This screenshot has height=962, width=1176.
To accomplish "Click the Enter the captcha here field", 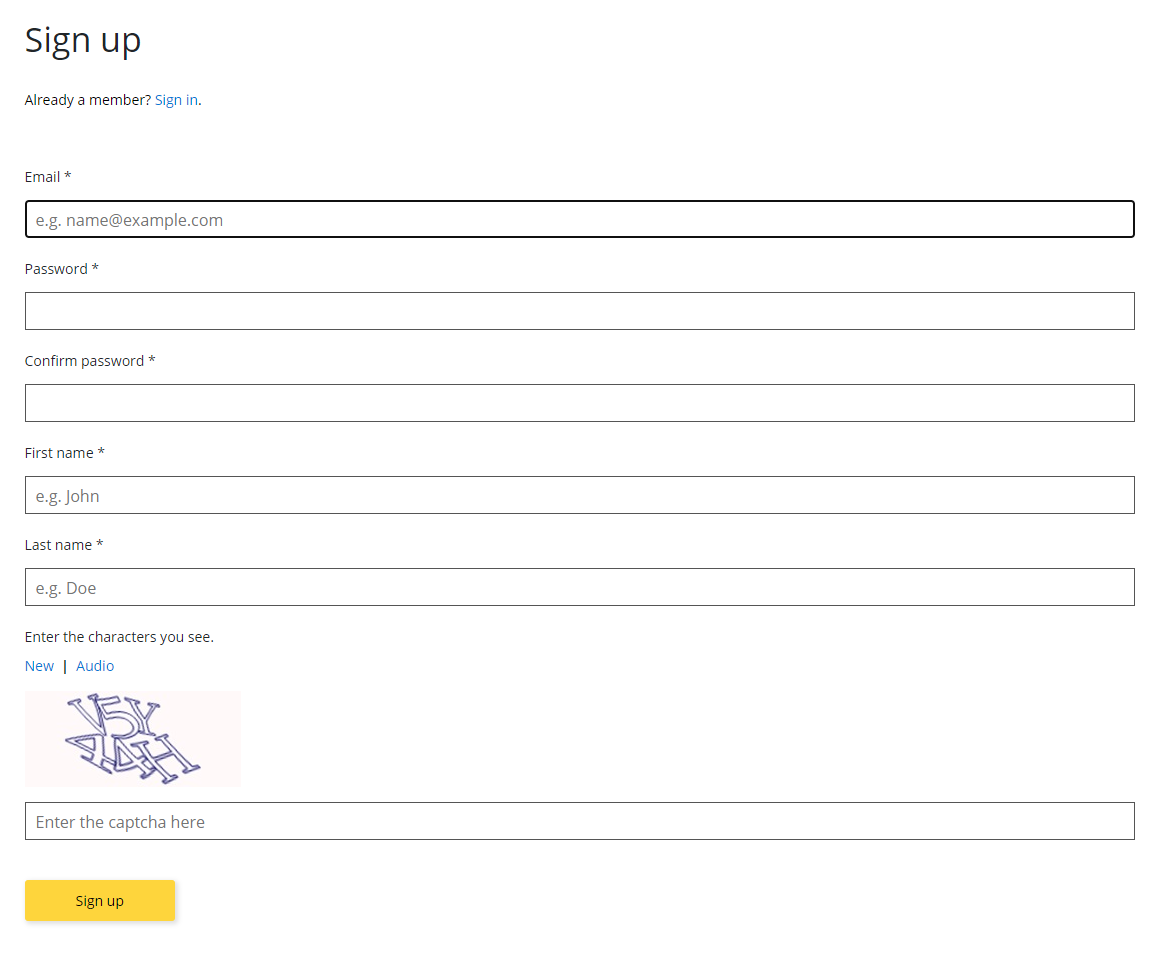I will point(579,821).
